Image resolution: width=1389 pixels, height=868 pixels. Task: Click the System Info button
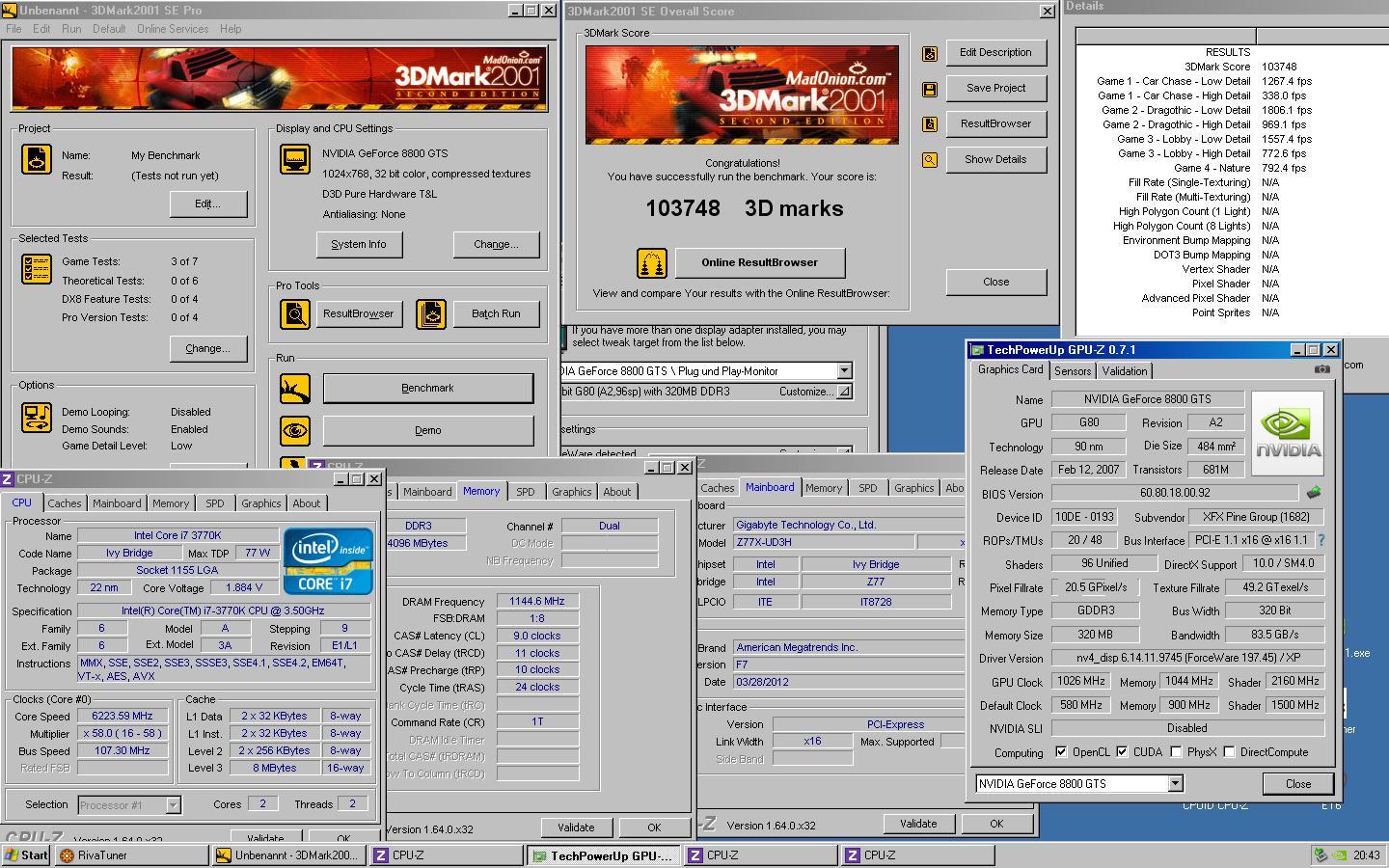pos(359,244)
